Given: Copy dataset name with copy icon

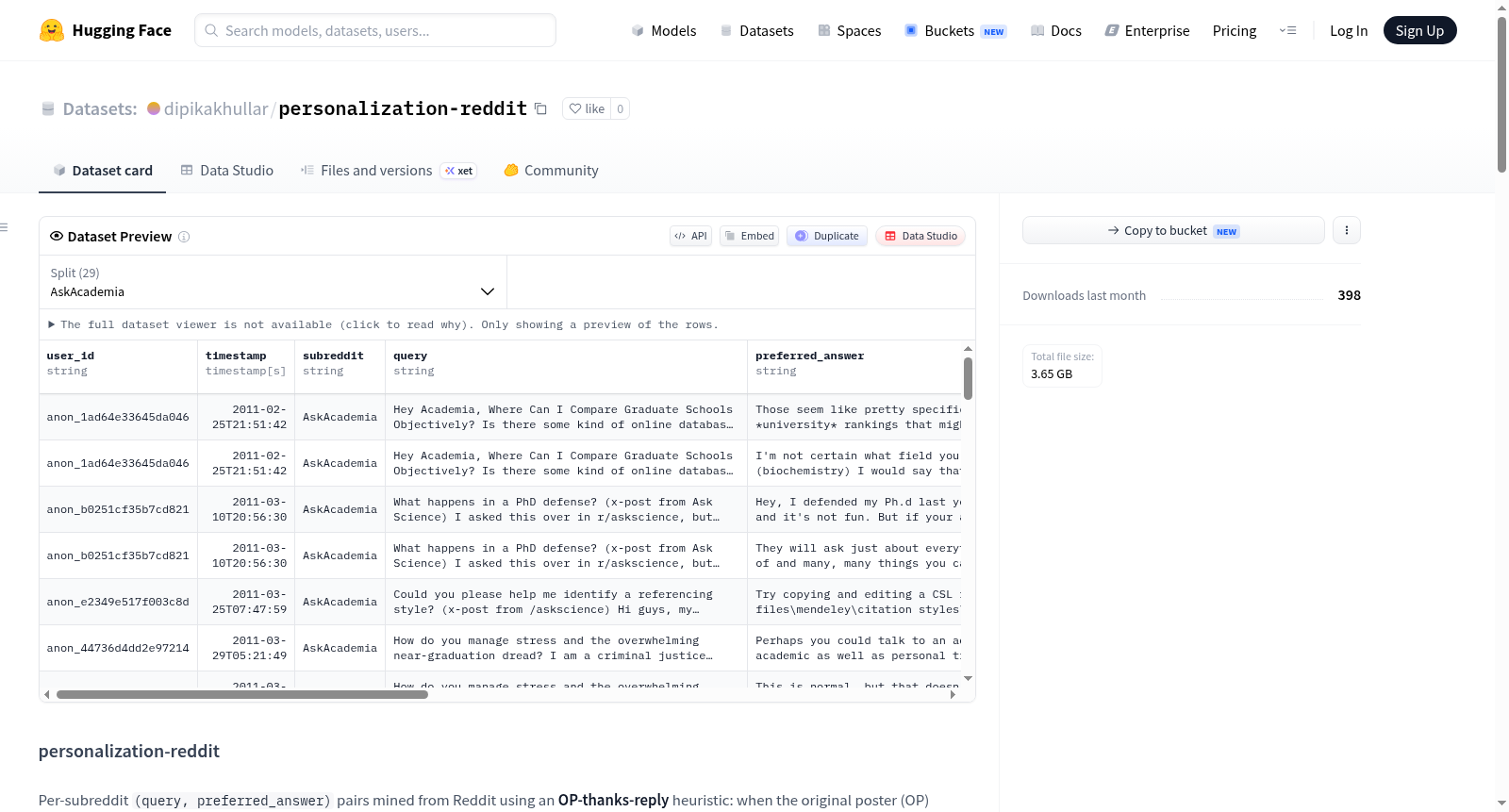Looking at the screenshot, I should click(x=540, y=108).
